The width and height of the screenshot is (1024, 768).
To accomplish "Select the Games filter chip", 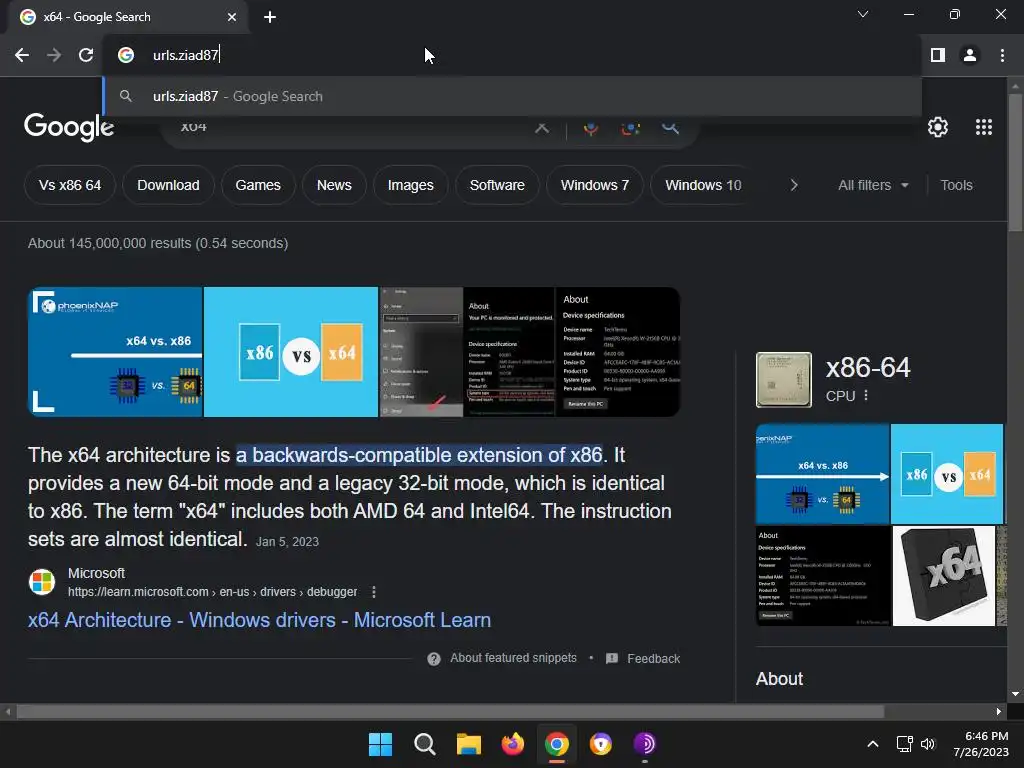I will 258,185.
